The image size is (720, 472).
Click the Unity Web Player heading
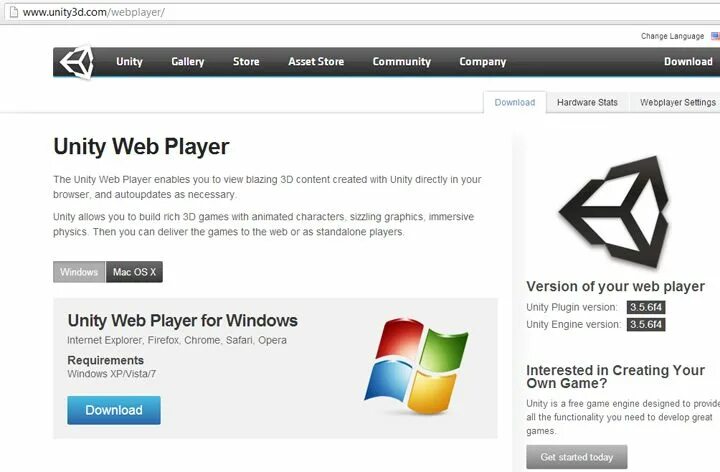point(141,147)
